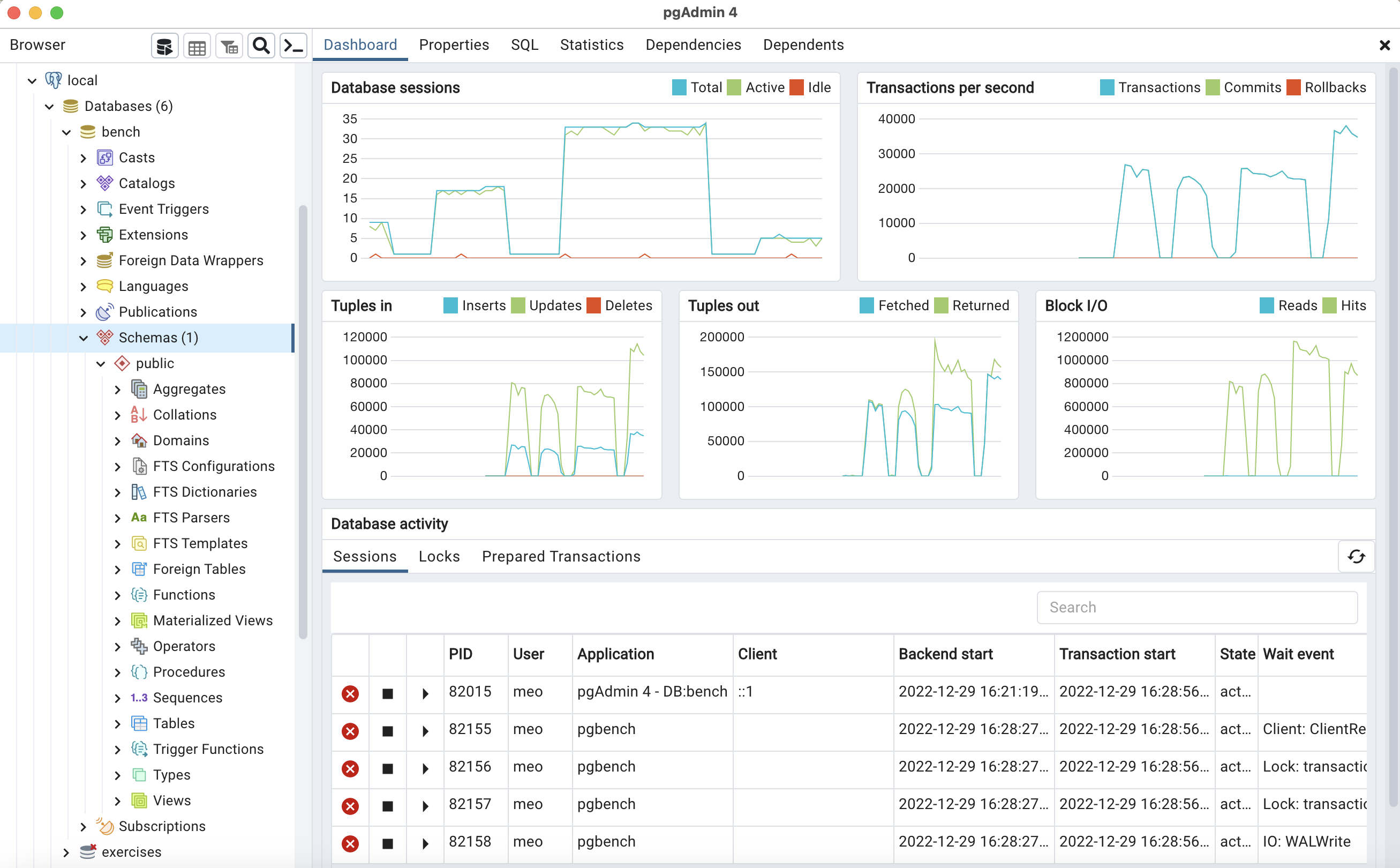Click the Search field in Database activity

click(x=1197, y=608)
